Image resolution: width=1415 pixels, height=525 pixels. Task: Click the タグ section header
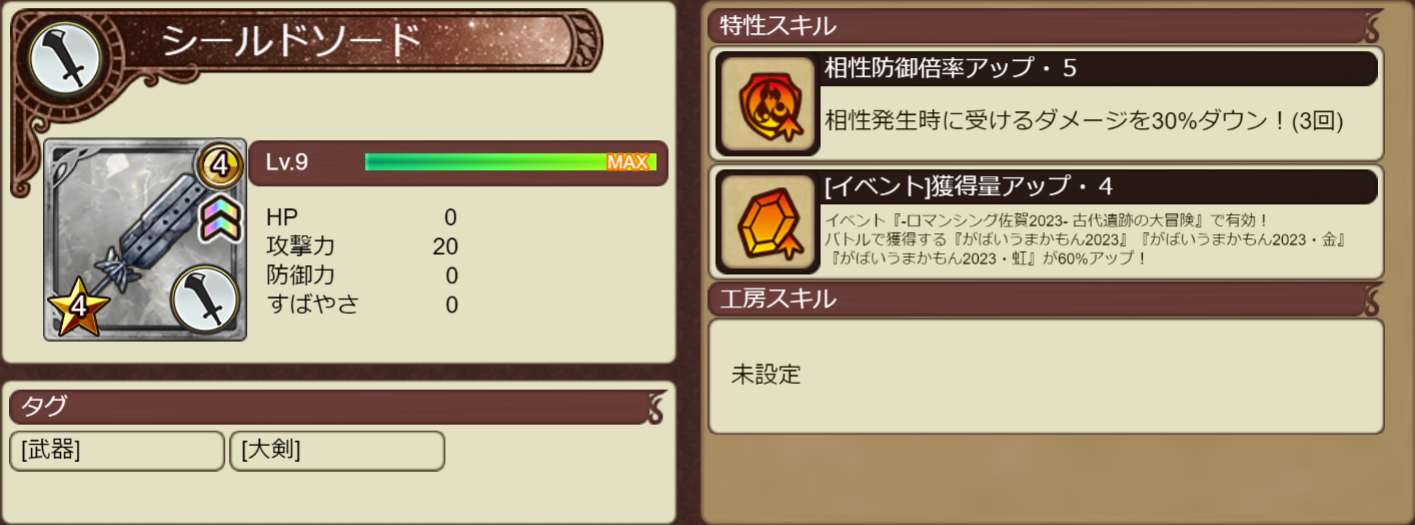click(x=338, y=407)
